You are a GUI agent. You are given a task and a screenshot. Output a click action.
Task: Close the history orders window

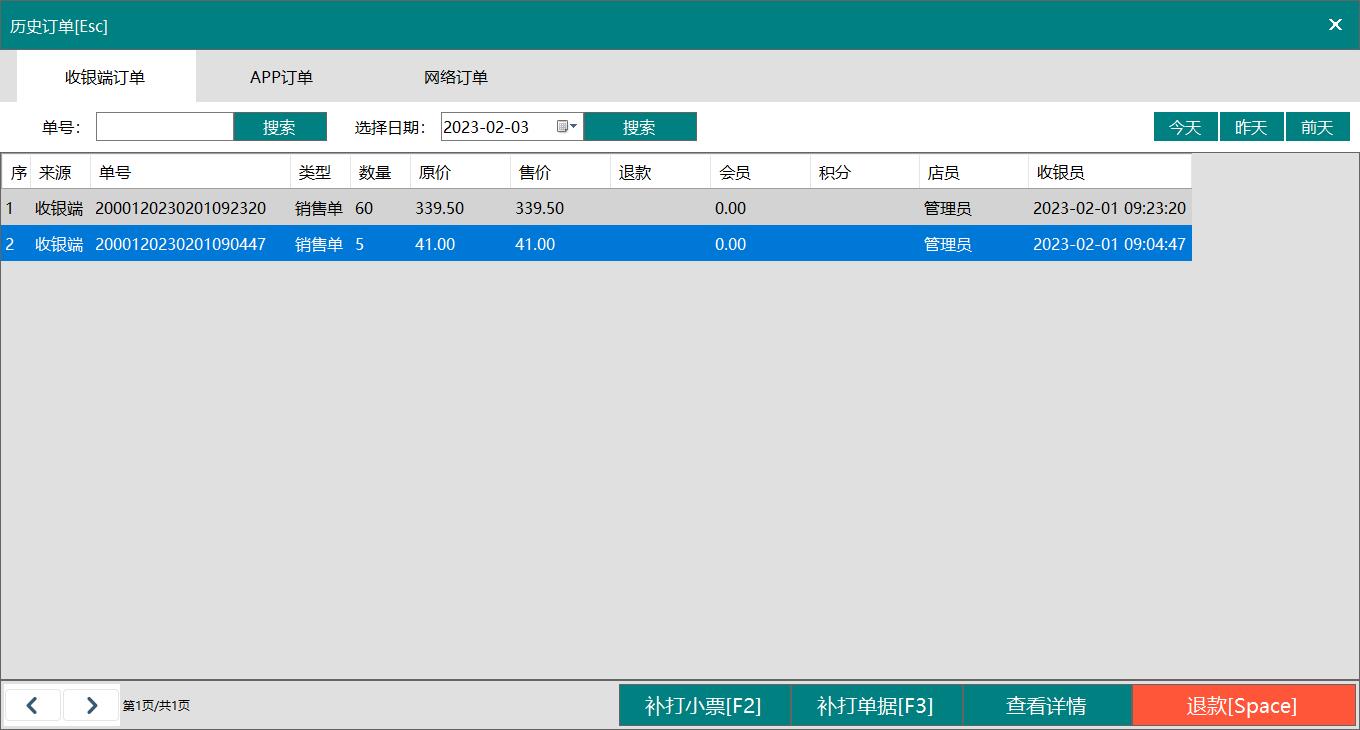(1335, 25)
